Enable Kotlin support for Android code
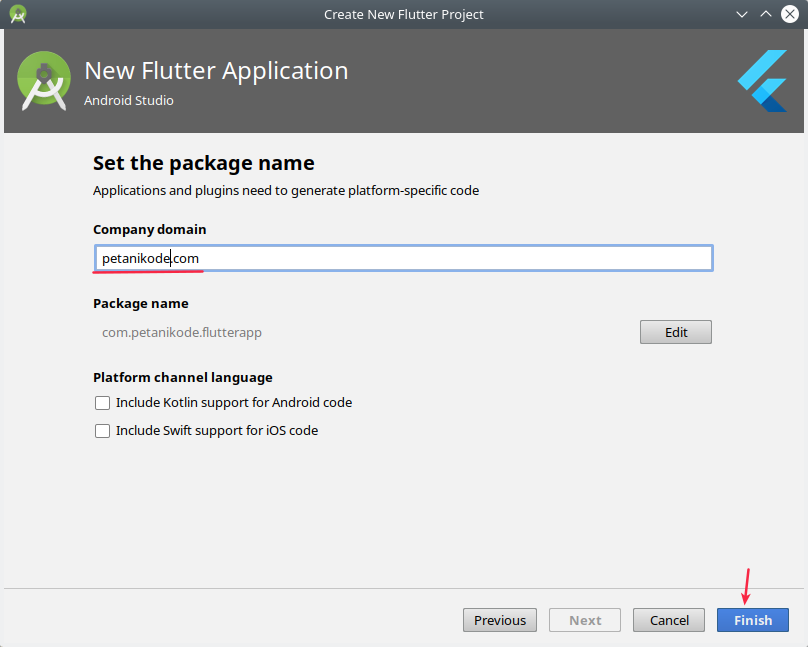 tap(102, 403)
